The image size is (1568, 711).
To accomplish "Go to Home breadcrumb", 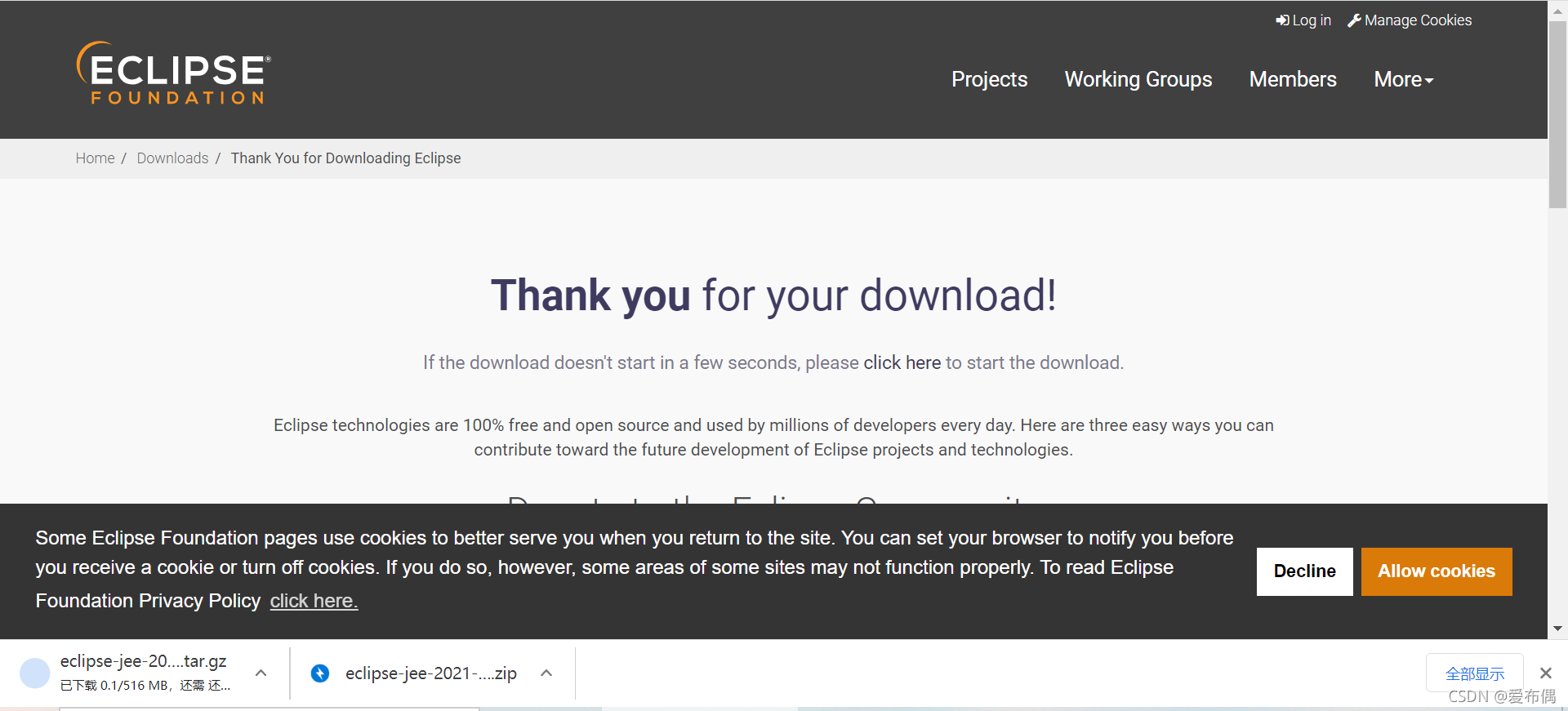I will tap(95, 158).
